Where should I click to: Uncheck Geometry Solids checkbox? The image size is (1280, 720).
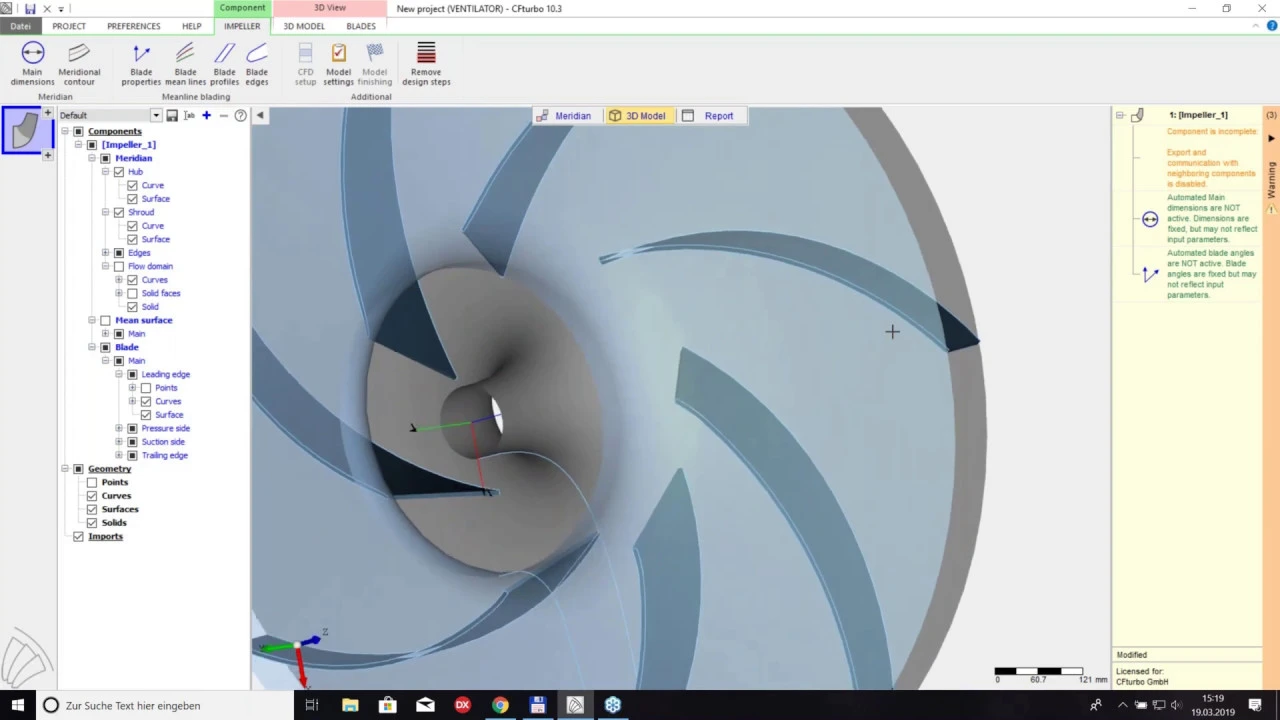[92, 523]
